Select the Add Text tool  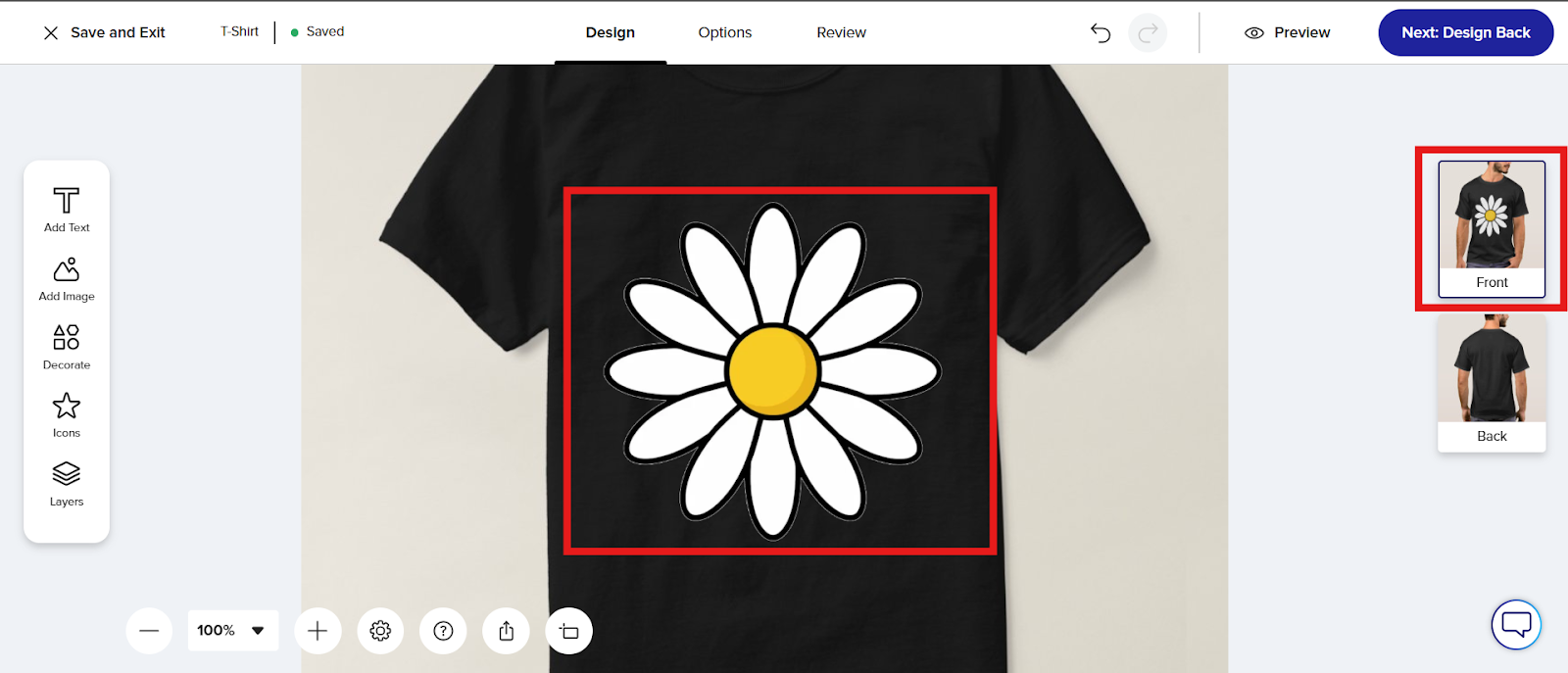click(x=67, y=209)
